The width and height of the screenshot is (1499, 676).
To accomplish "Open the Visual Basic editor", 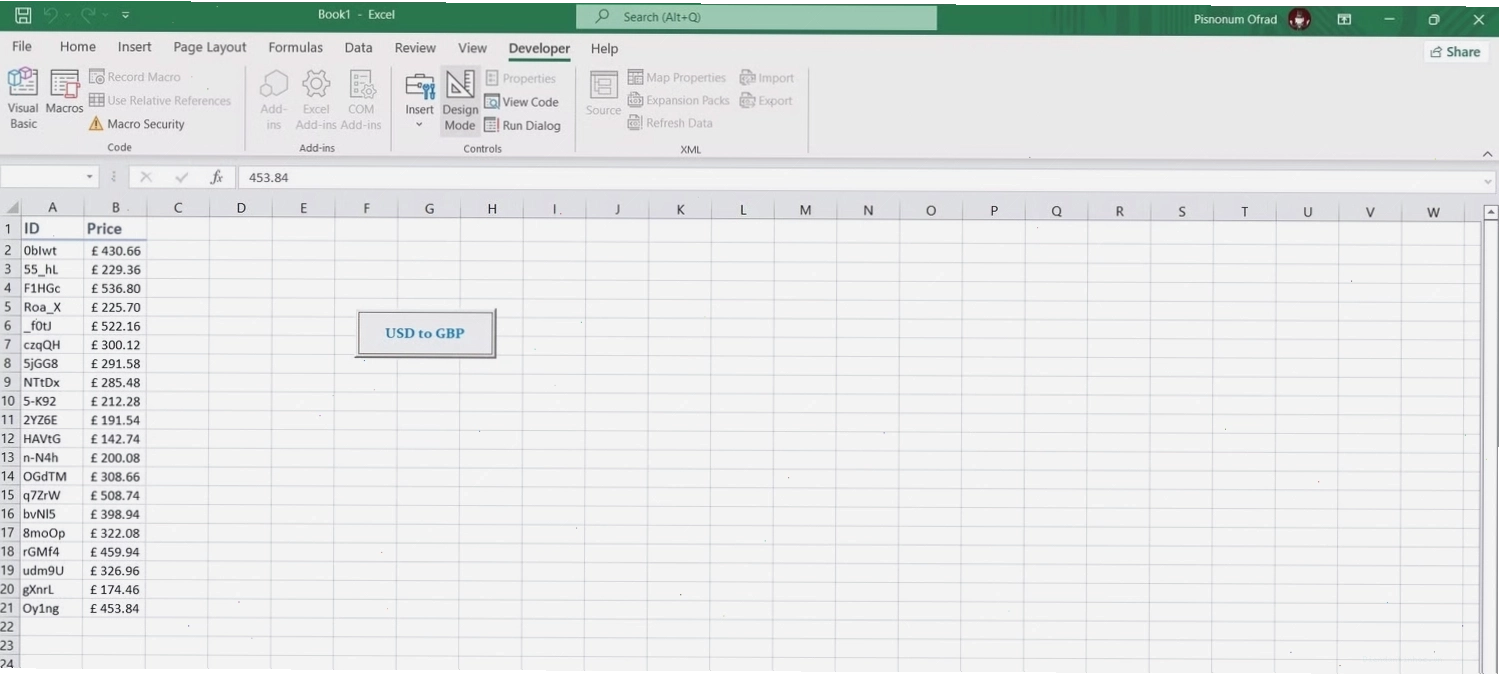I will 23,99.
